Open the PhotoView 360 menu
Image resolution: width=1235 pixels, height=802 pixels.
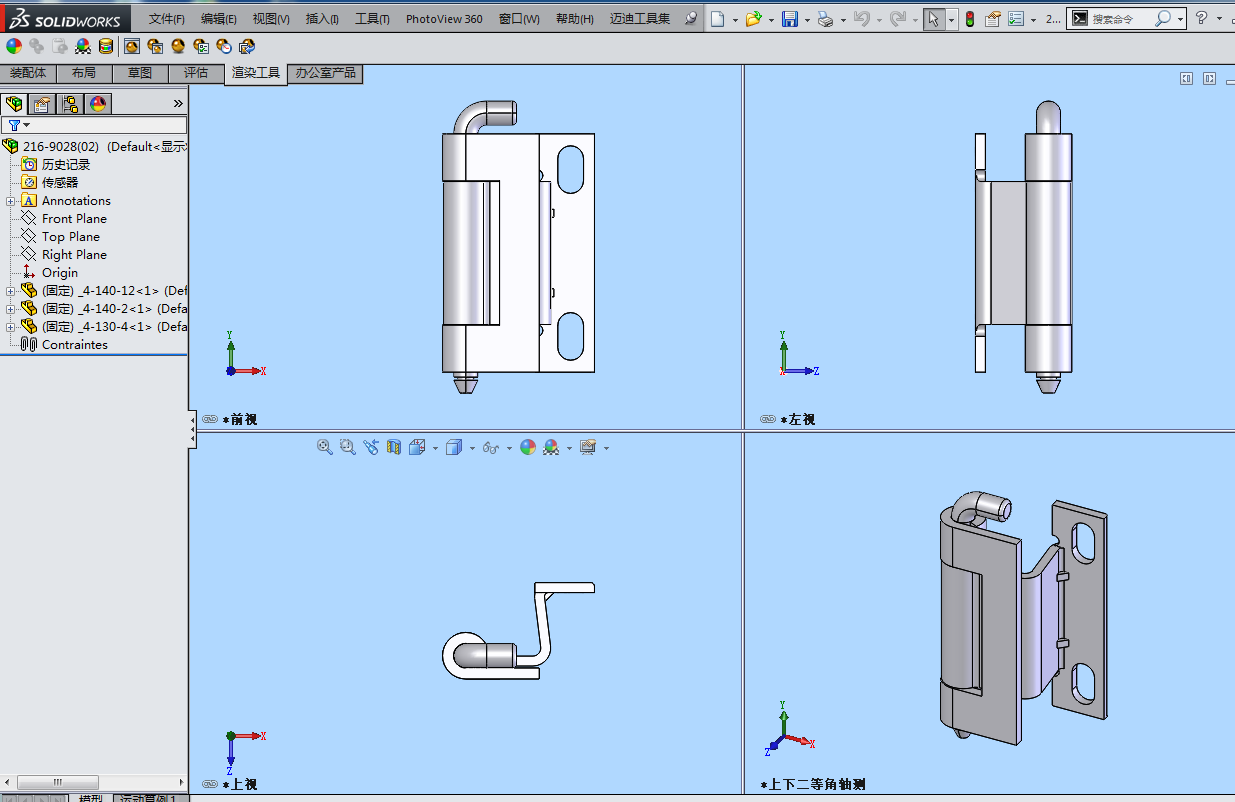pos(444,18)
